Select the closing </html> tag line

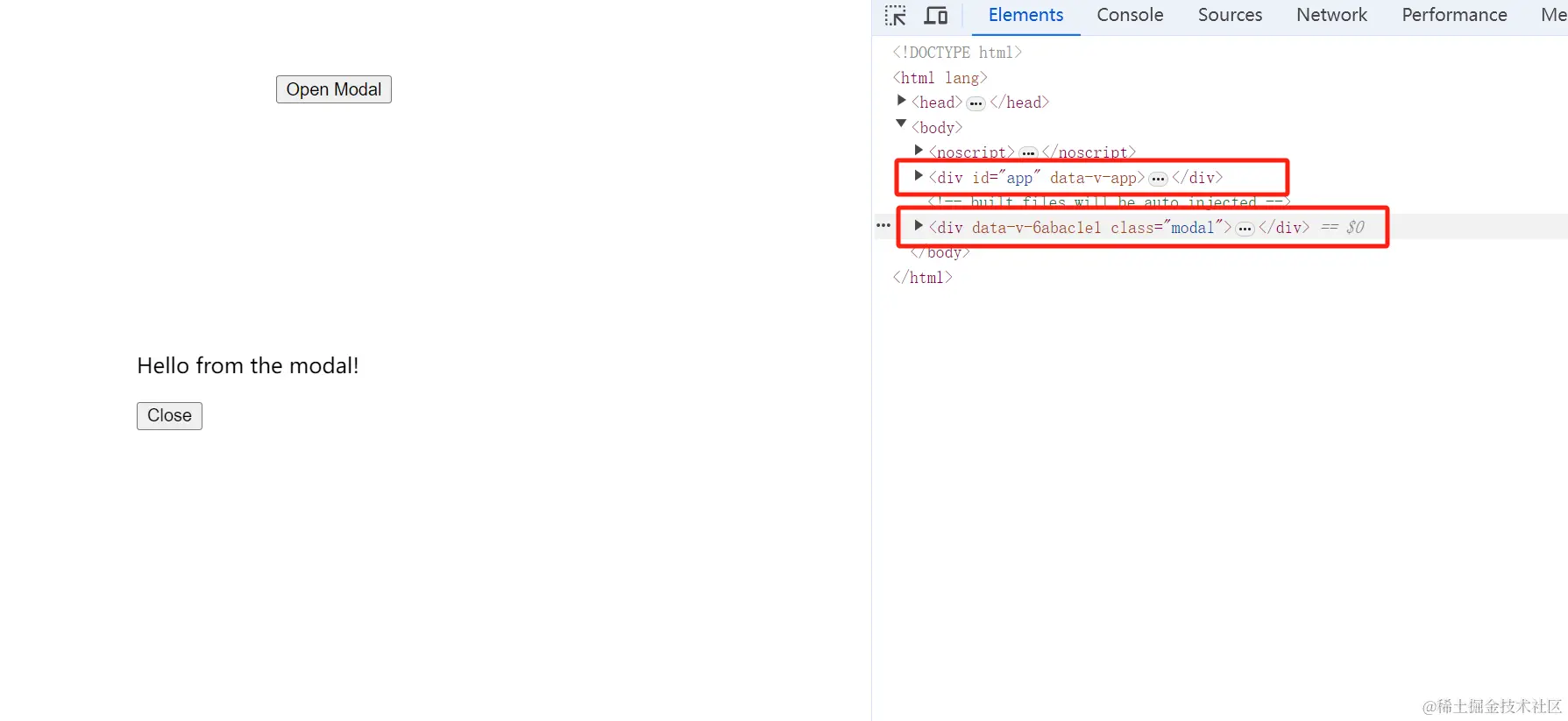pos(922,278)
